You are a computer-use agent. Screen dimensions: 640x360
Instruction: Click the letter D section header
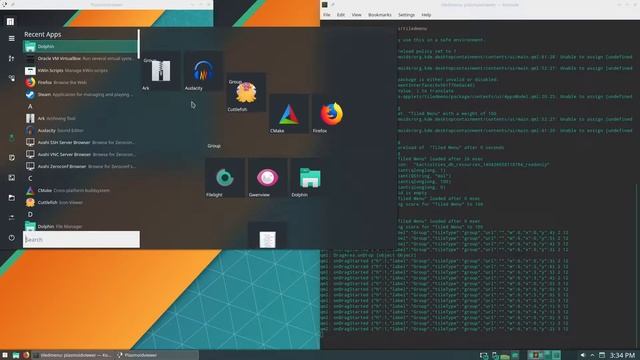[30, 214]
